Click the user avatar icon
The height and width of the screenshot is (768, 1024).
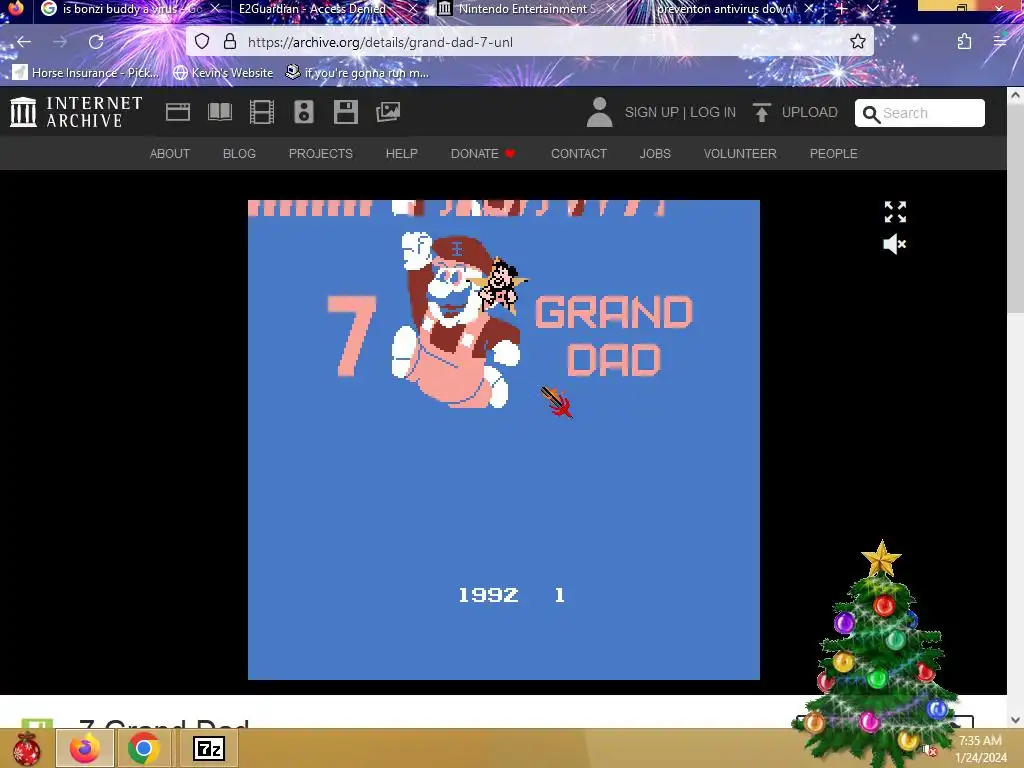click(599, 112)
